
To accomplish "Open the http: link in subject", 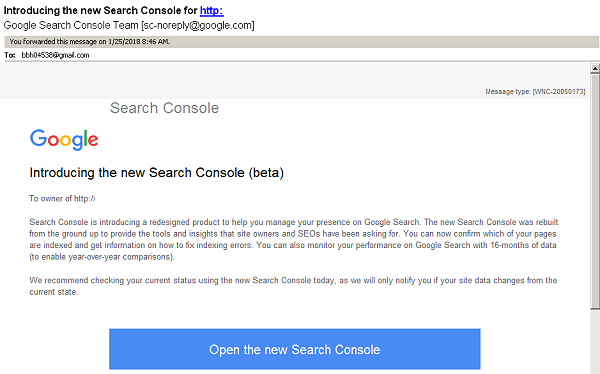I will [212, 10].
